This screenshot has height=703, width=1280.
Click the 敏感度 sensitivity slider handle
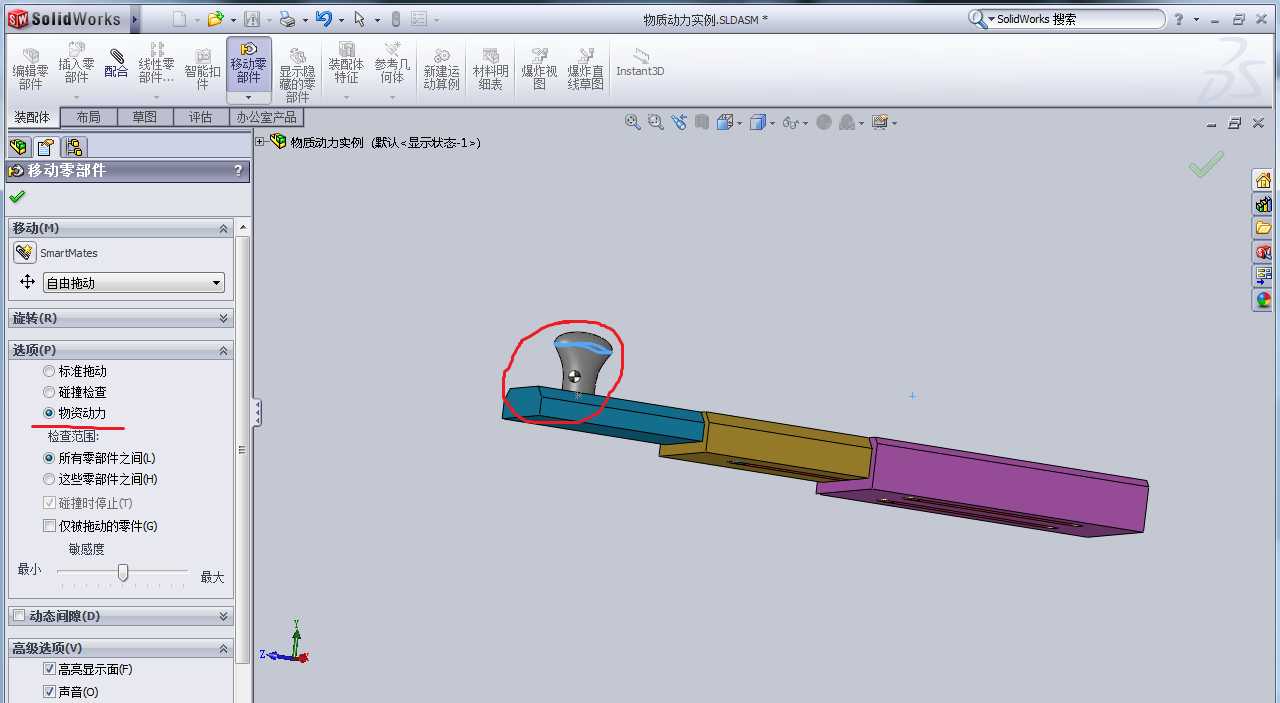[123, 572]
